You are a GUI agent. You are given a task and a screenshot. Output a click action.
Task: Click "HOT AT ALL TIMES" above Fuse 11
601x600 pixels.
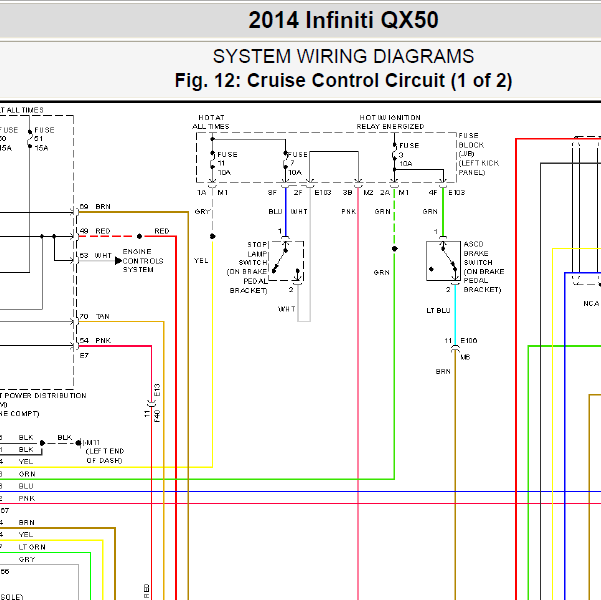click(x=211, y=122)
